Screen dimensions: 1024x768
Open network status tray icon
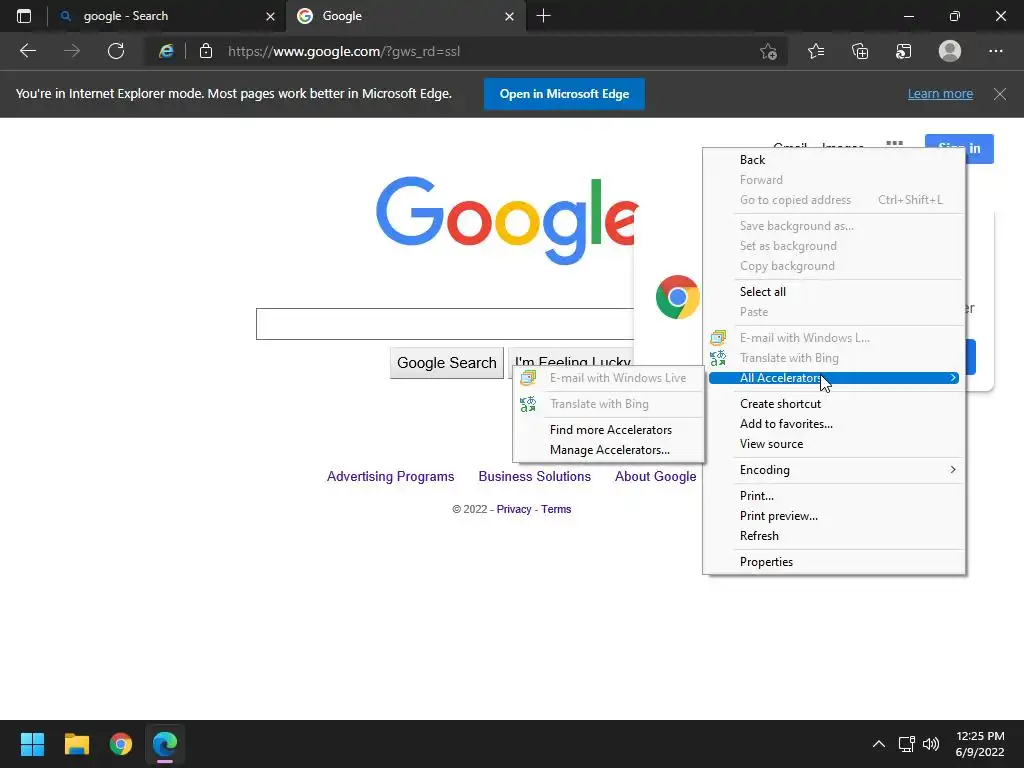click(x=906, y=744)
